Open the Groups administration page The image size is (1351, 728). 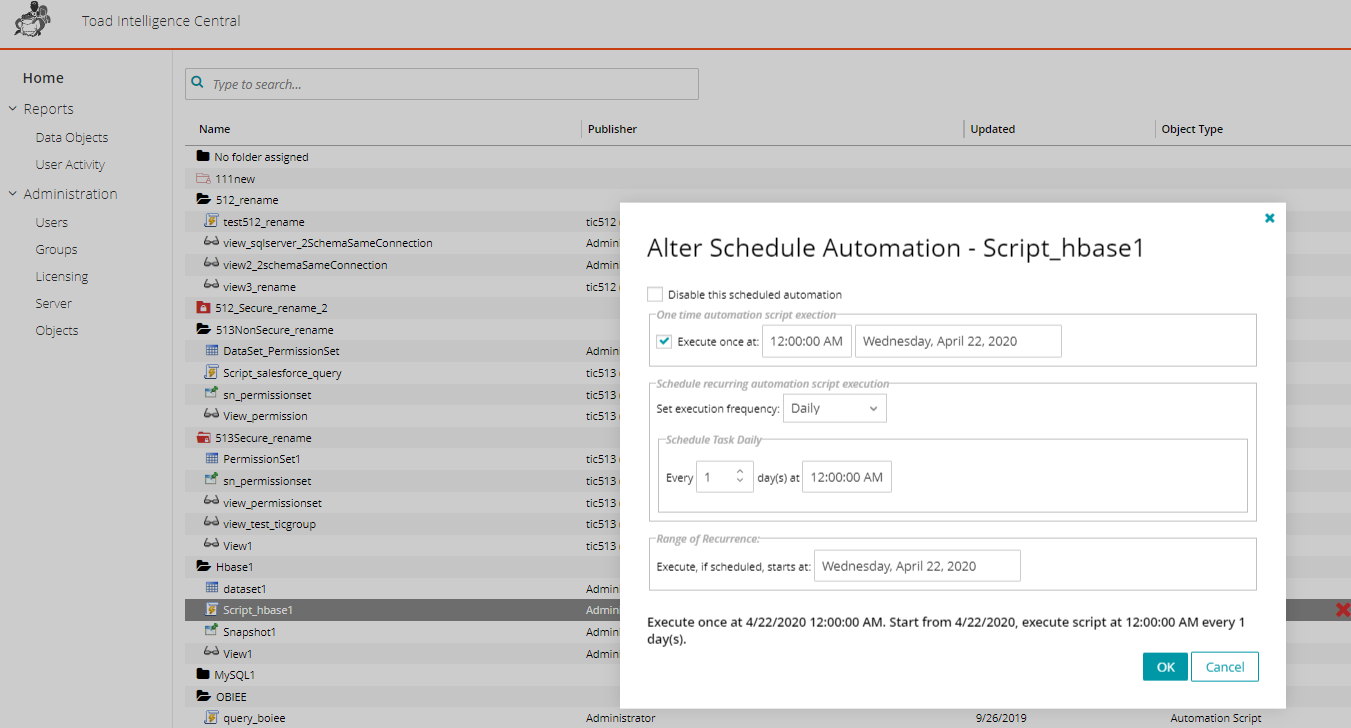[x=56, y=250]
